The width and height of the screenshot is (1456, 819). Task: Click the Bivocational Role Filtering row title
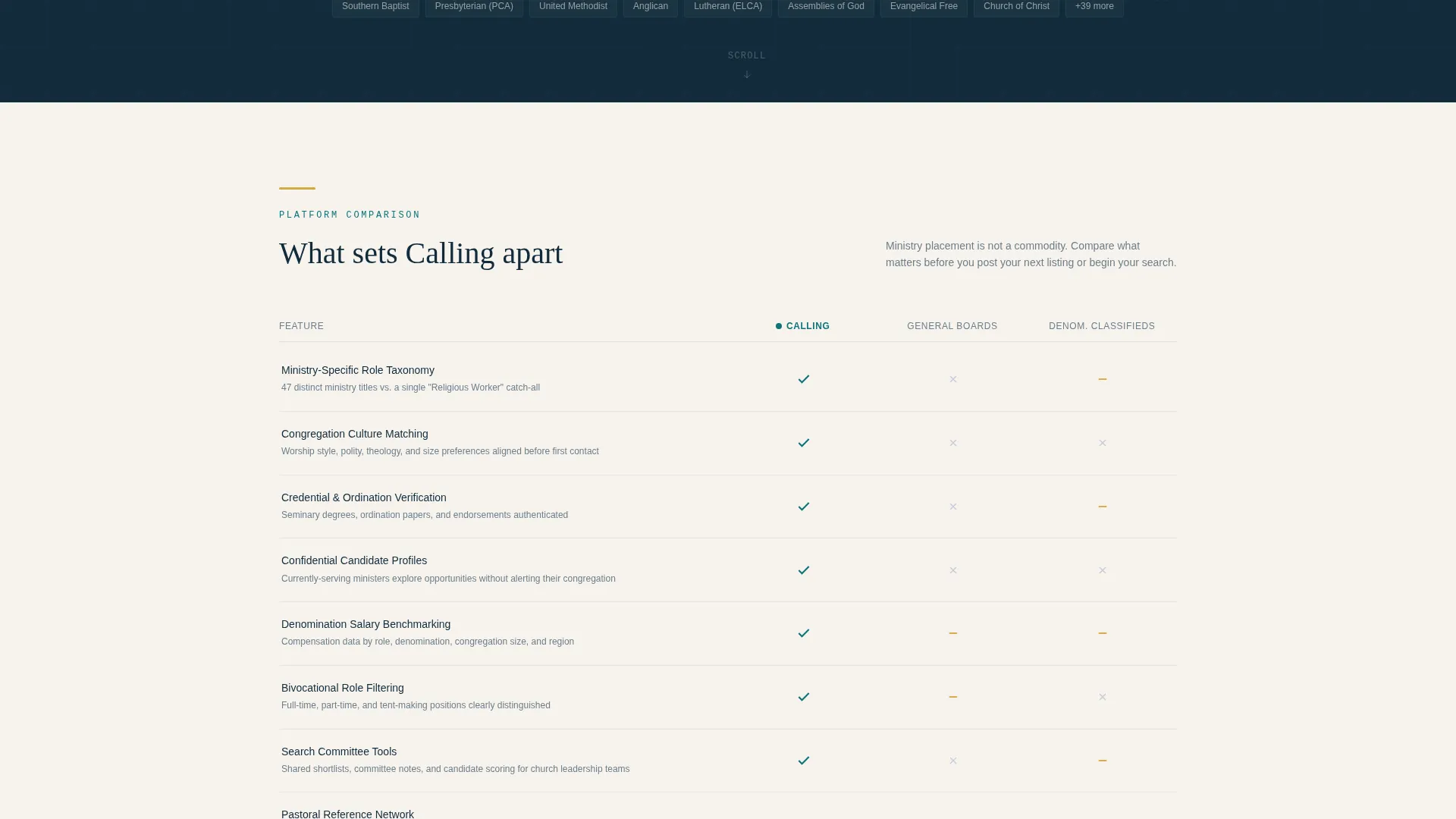tap(343, 688)
